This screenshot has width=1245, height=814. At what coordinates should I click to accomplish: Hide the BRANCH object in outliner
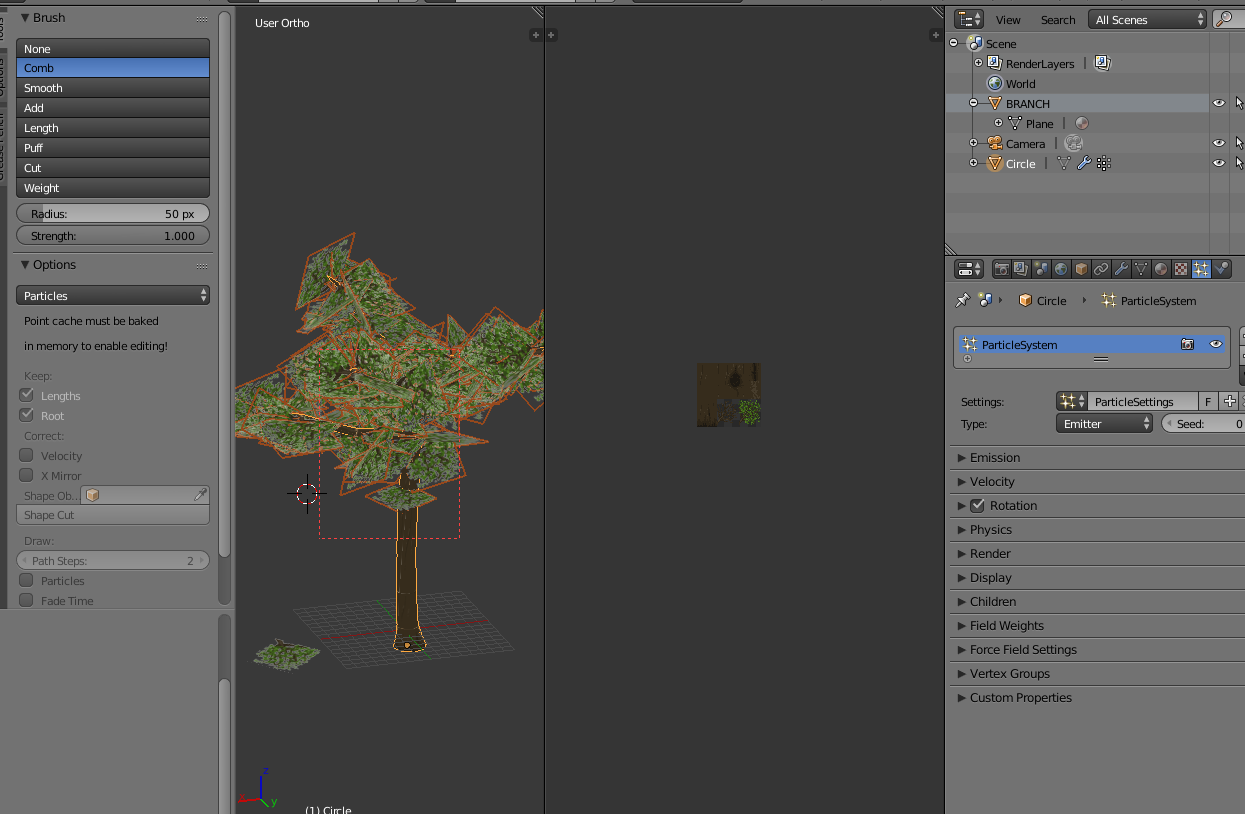point(1218,103)
